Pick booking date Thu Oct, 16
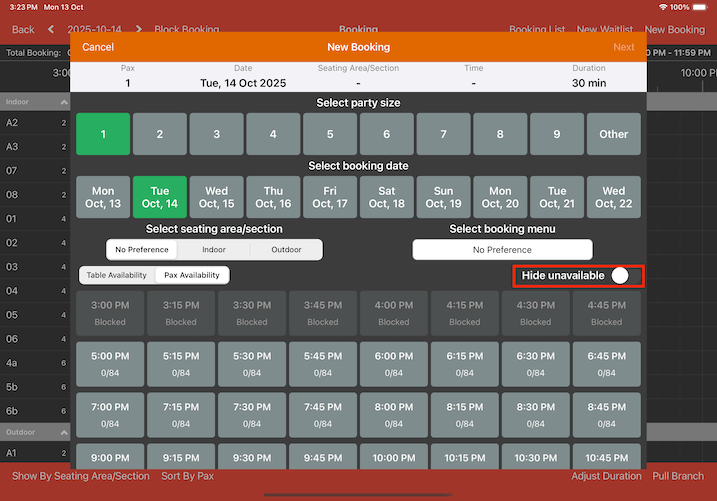Image resolution: width=717 pixels, height=501 pixels. [x=273, y=197]
